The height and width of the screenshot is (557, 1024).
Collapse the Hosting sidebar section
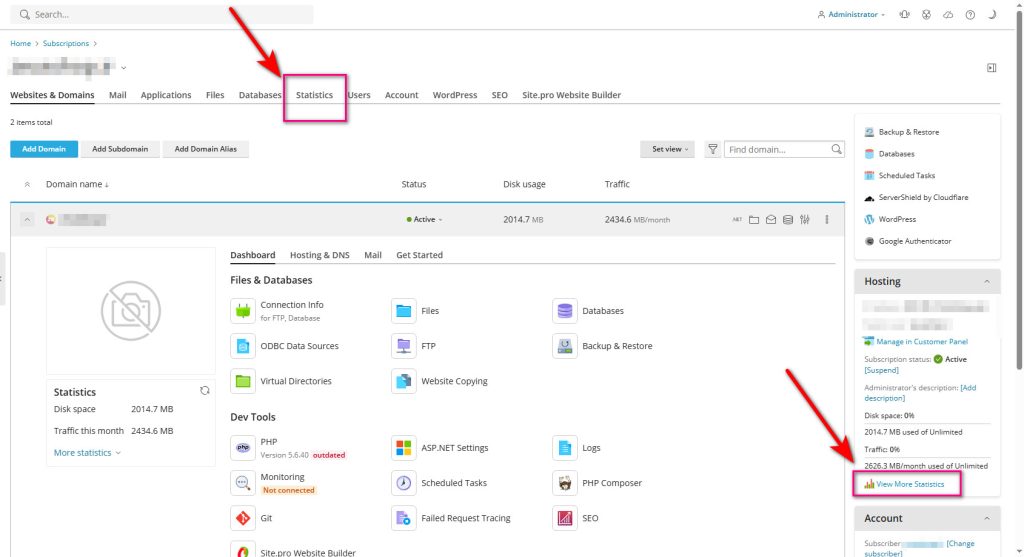987,282
